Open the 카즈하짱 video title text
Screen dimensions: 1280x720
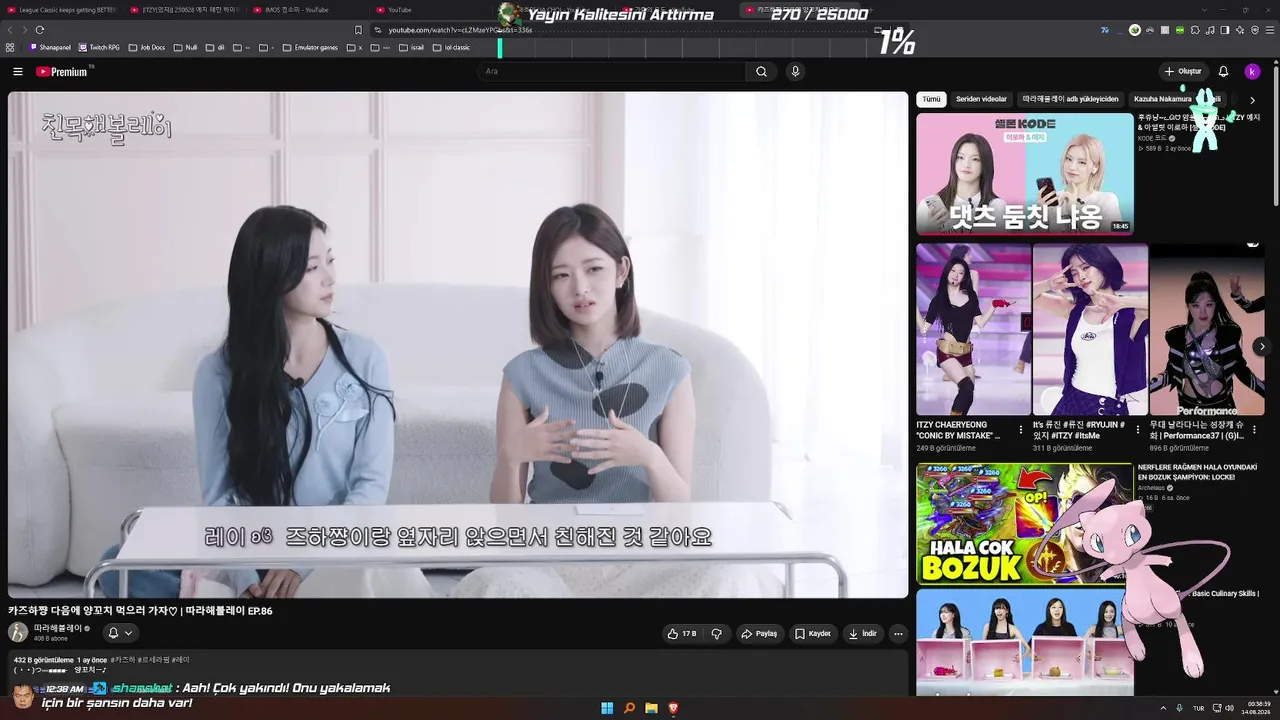tap(140, 611)
